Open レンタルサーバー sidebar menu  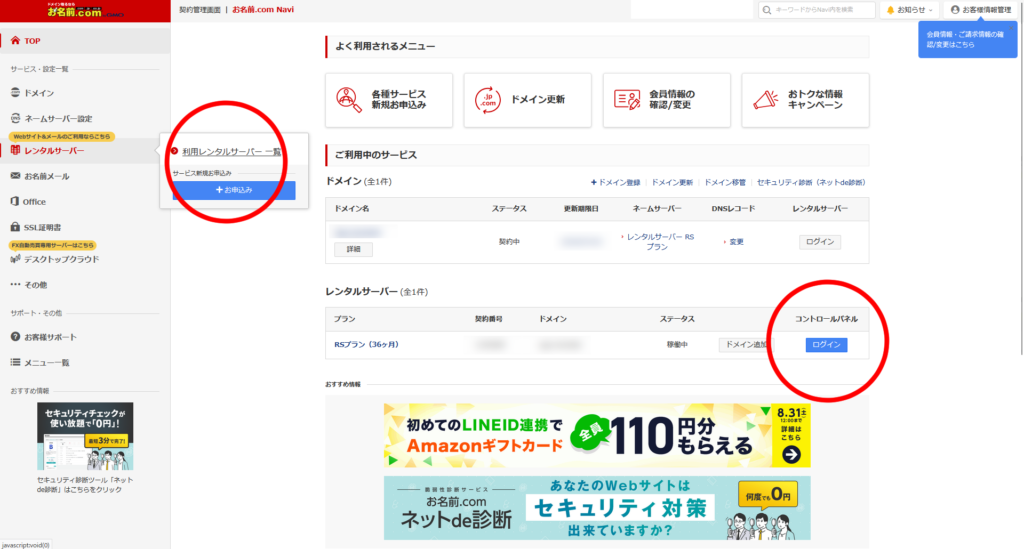(x=53, y=151)
